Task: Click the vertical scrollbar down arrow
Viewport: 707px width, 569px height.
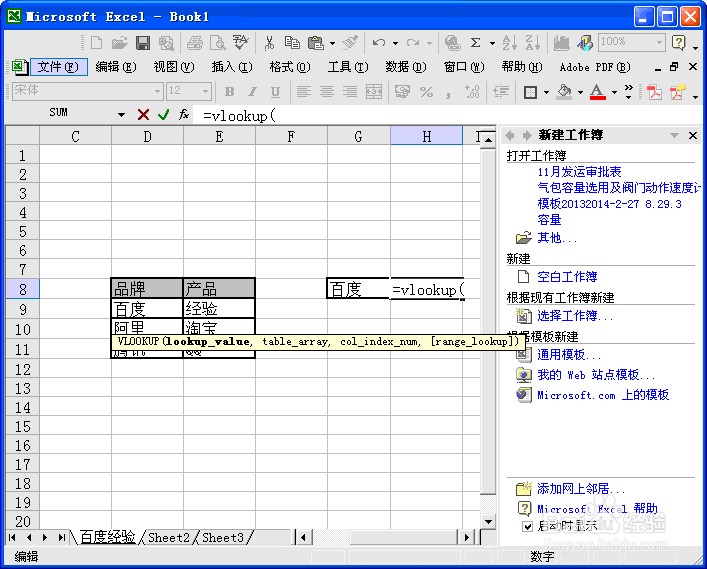Action: pos(488,522)
